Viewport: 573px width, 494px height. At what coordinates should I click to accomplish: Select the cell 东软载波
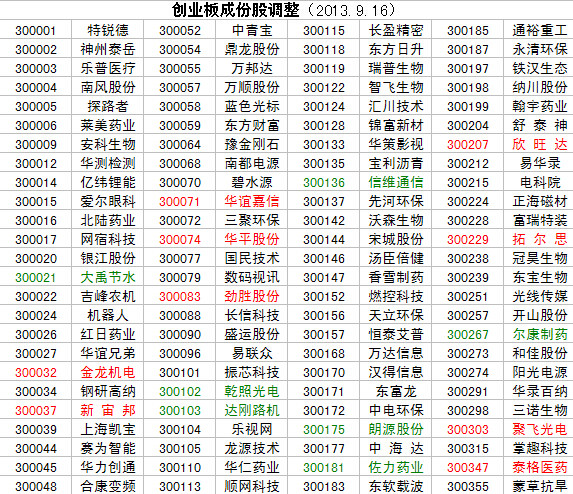coord(396,486)
